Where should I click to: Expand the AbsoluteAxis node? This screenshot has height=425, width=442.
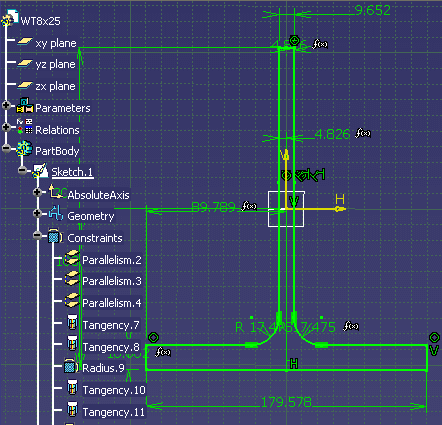(37, 192)
